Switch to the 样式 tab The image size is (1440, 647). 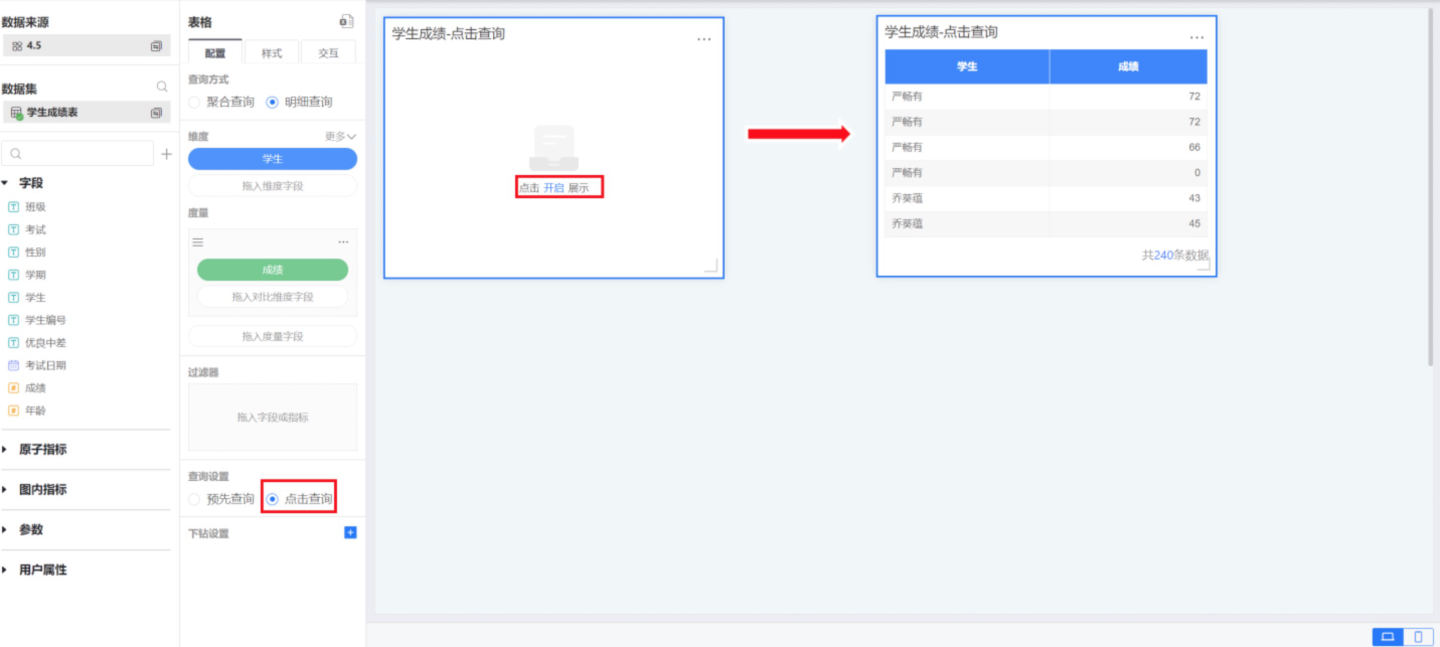point(271,53)
